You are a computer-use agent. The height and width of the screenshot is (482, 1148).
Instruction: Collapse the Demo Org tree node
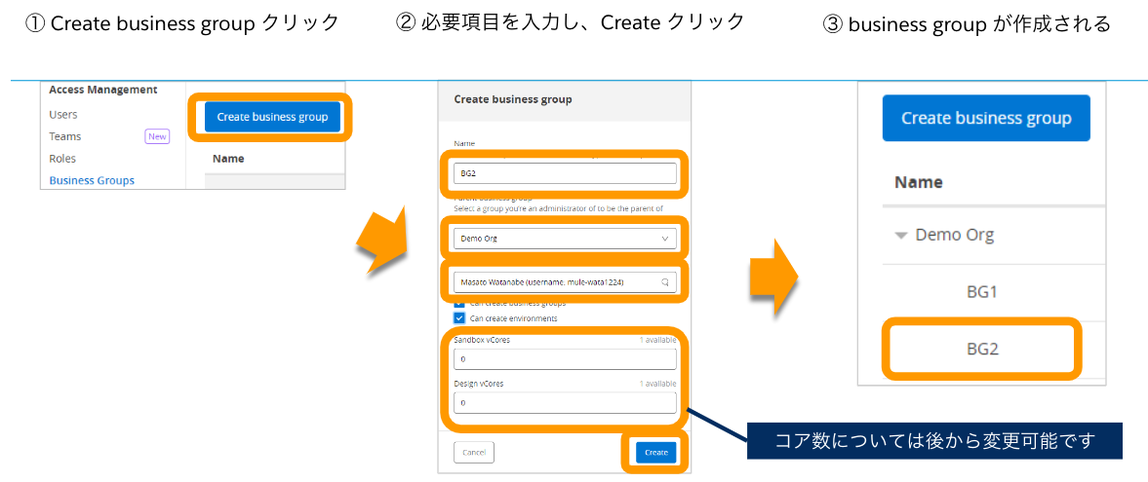coord(901,236)
